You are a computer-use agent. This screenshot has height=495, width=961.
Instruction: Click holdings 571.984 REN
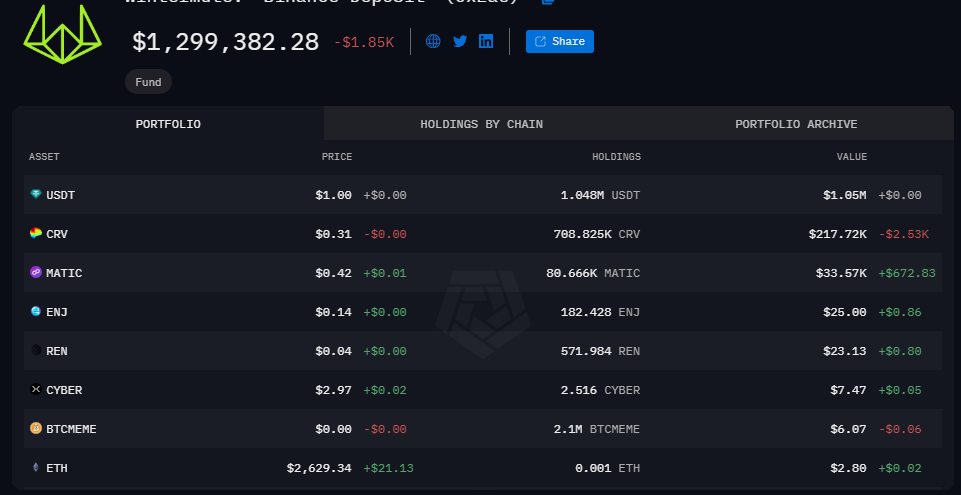coord(600,351)
